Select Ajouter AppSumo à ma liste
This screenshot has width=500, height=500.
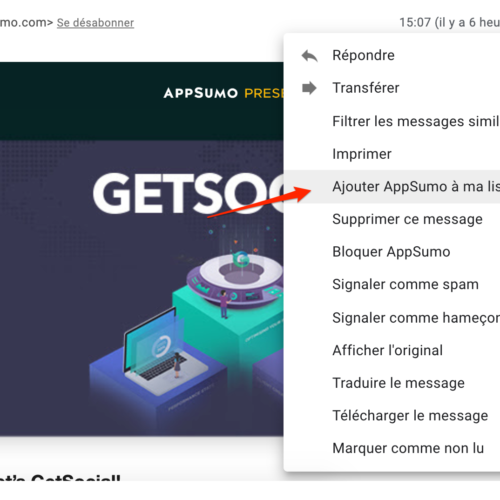tap(392, 187)
